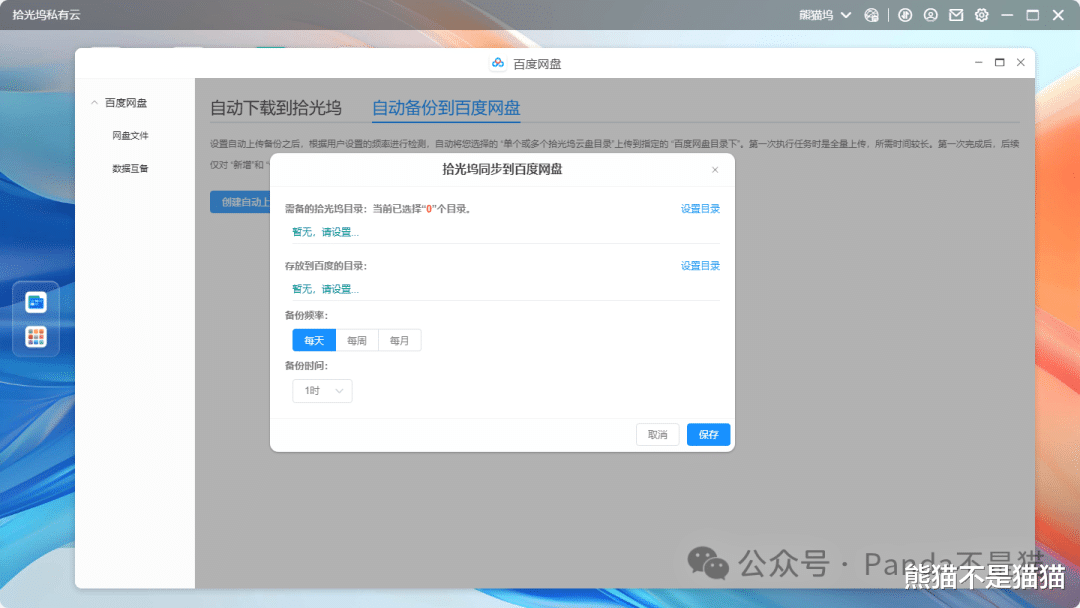Open the 备份时间 1时 dropdown

click(322, 391)
